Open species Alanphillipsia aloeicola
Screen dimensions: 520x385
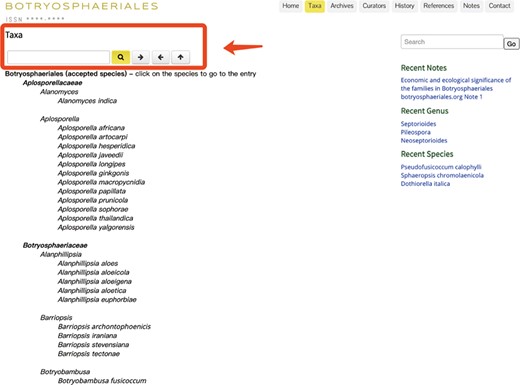[93, 272]
